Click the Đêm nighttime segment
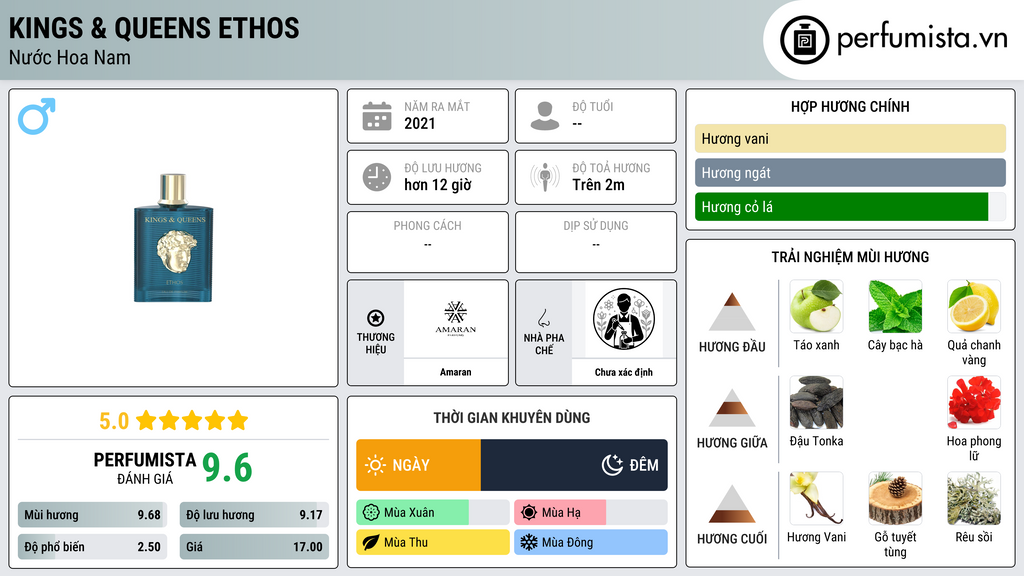 tap(574, 465)
